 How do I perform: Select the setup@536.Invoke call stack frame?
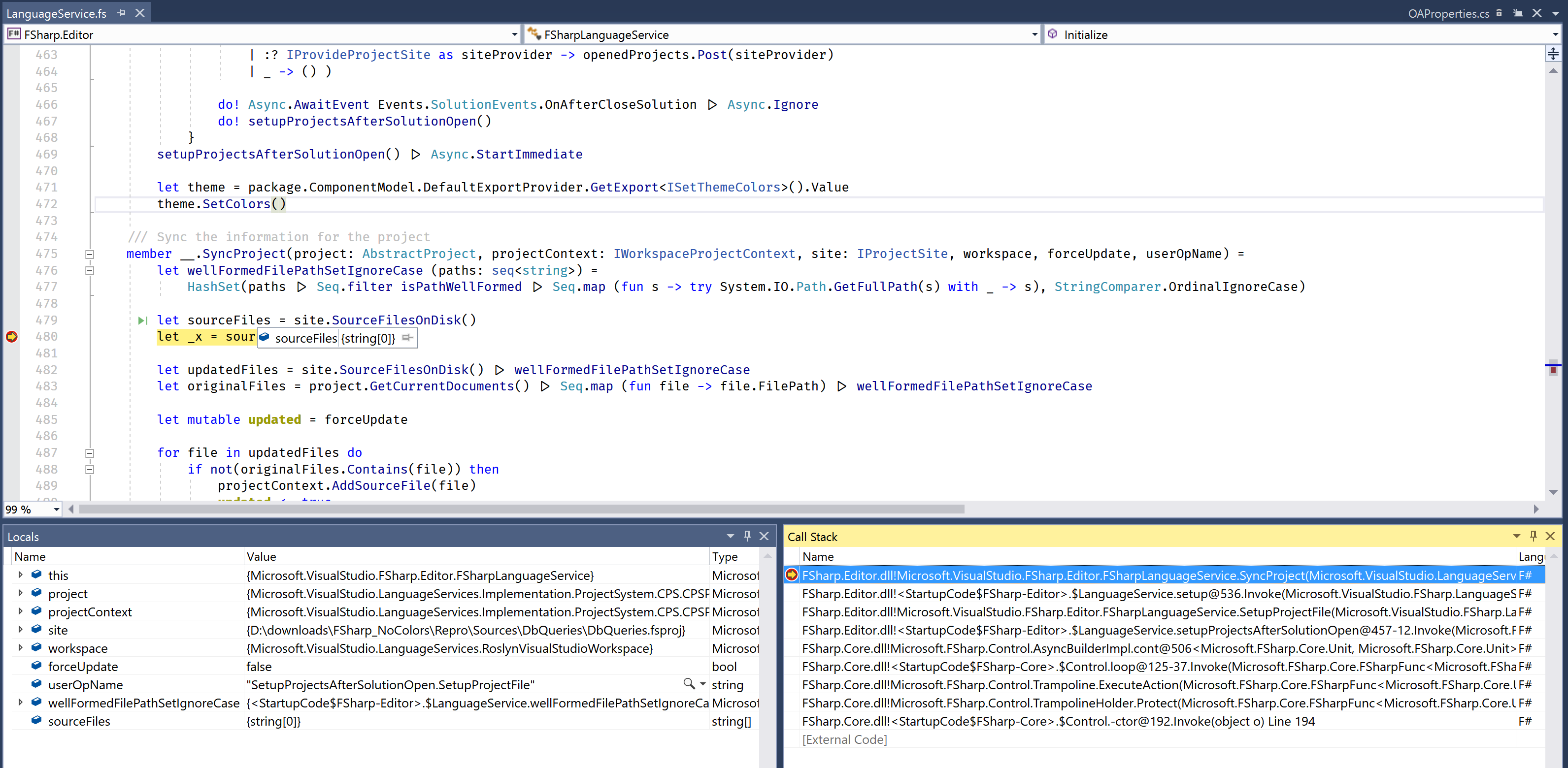(x=1157, y=594)
